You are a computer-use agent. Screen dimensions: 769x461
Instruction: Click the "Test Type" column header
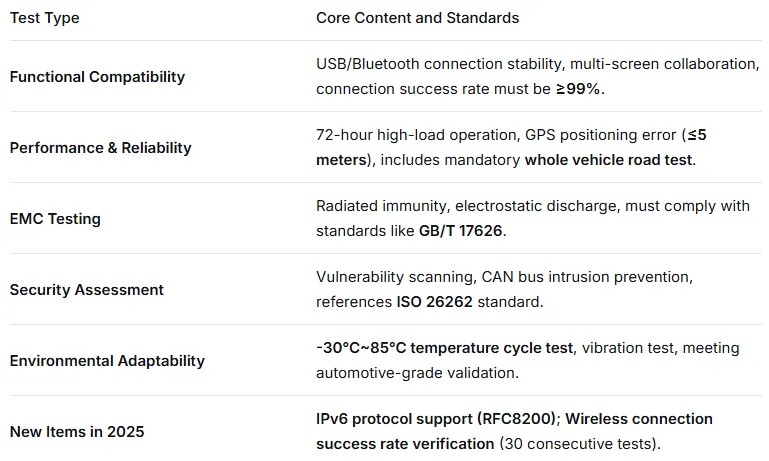click(x=45, y=18)
